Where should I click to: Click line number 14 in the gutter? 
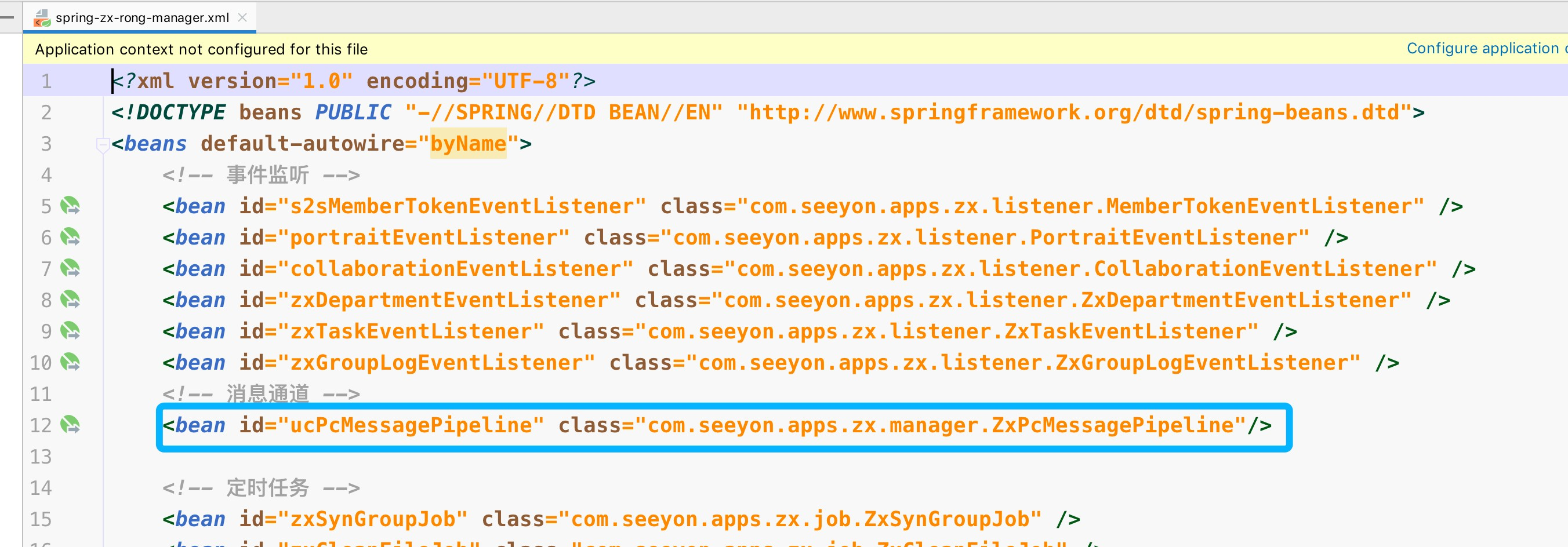point(41,488)
